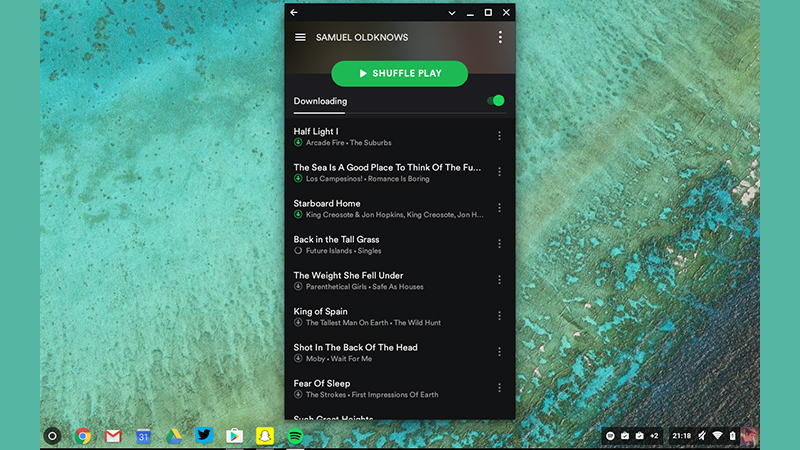
Task: Open options for Shot In The Back Of The Head
Action: tap(499, 352)
